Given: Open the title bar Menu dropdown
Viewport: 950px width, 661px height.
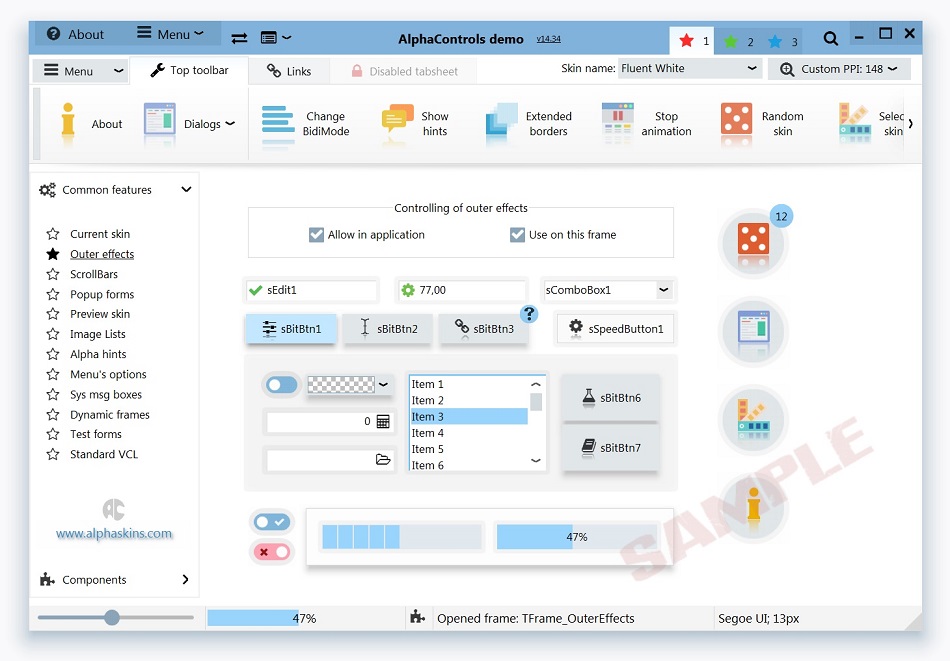Looking at the screenshot, I should coord(170,34).
